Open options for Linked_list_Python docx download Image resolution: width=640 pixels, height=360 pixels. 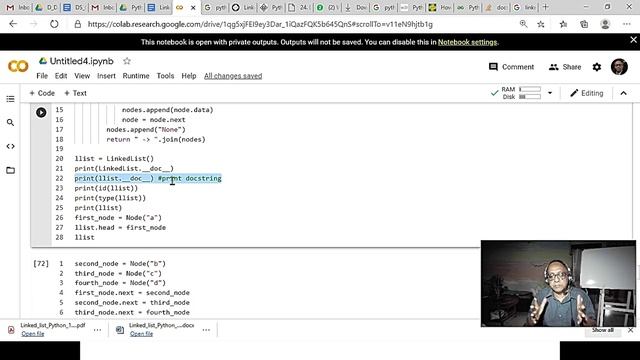point(206,330)
